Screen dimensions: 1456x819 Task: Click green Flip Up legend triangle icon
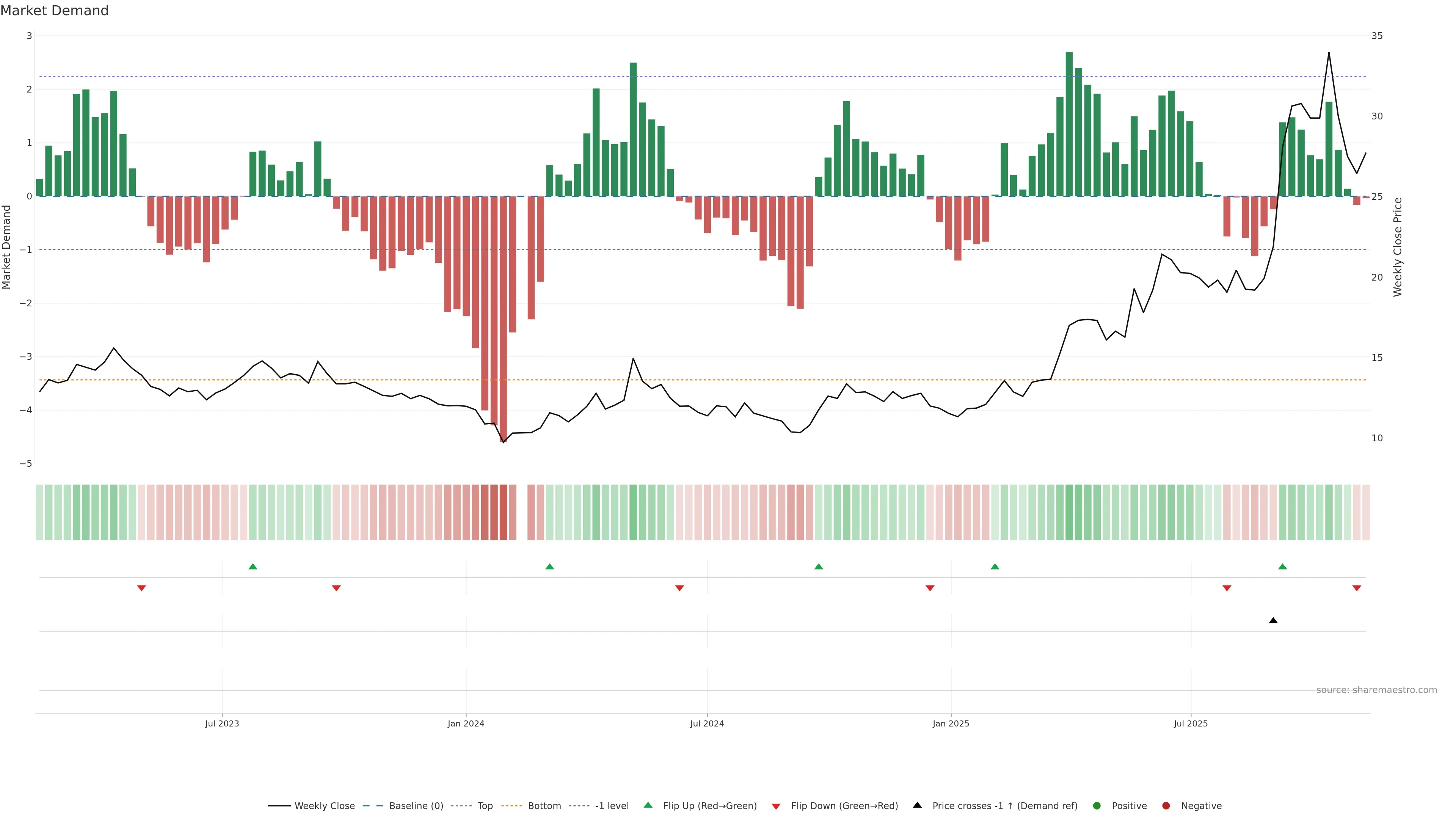click(x=648, y=805)
